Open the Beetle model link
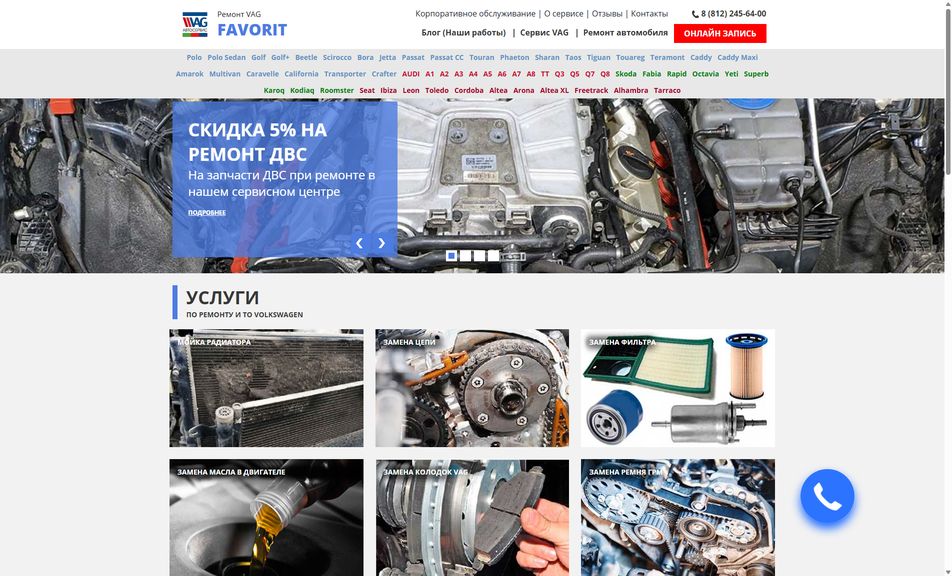 (x=306, y=58)
